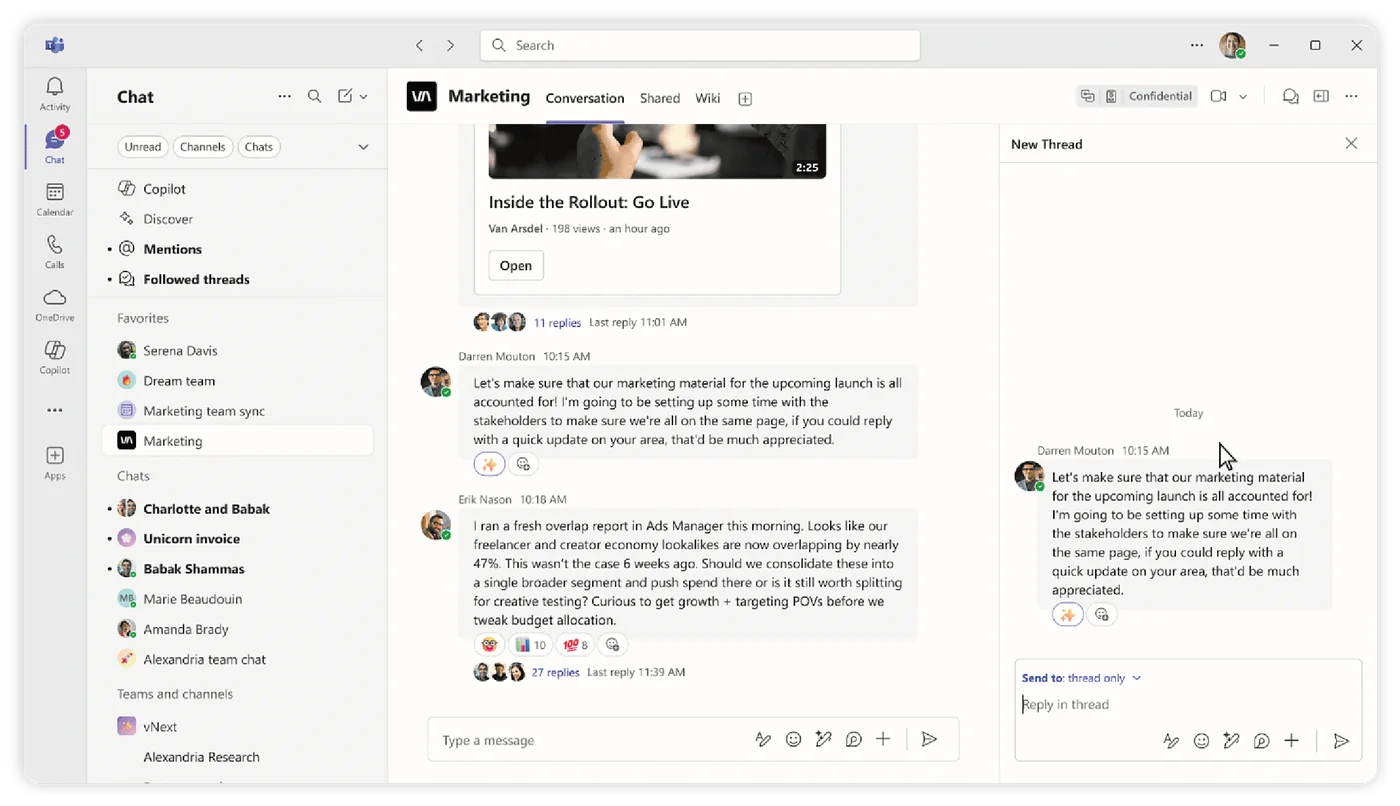Viewport: 1400px width, 806px height.
Task: Toggle the Channels filter chip
Action: click(203, 147)
